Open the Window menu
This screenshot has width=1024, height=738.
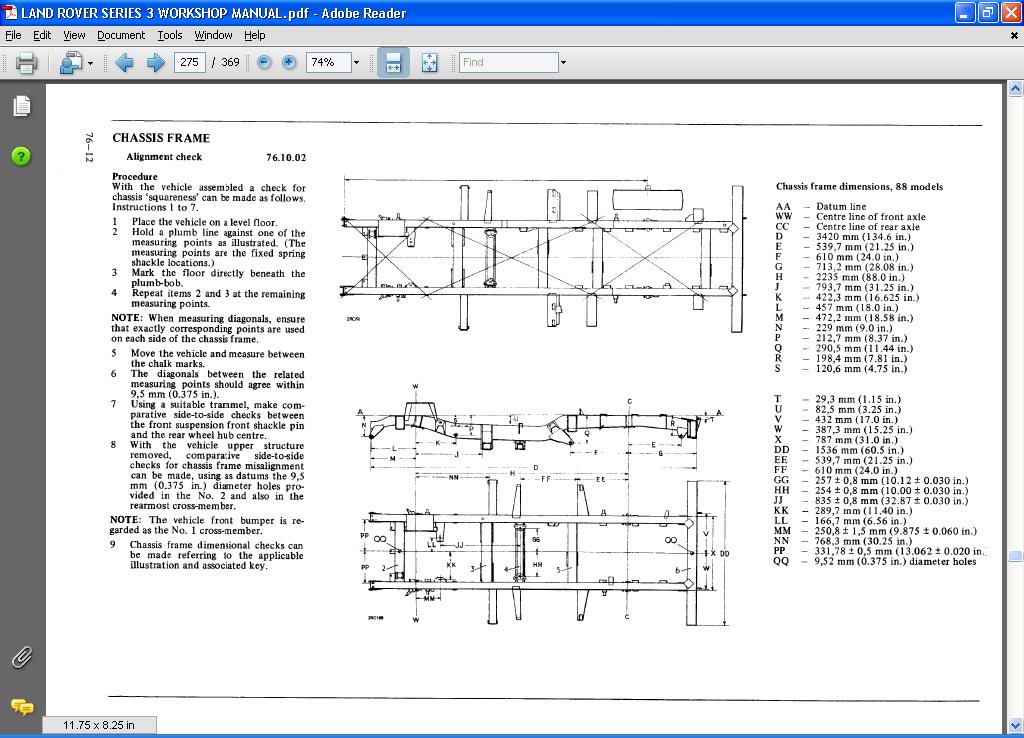[213, 35]
